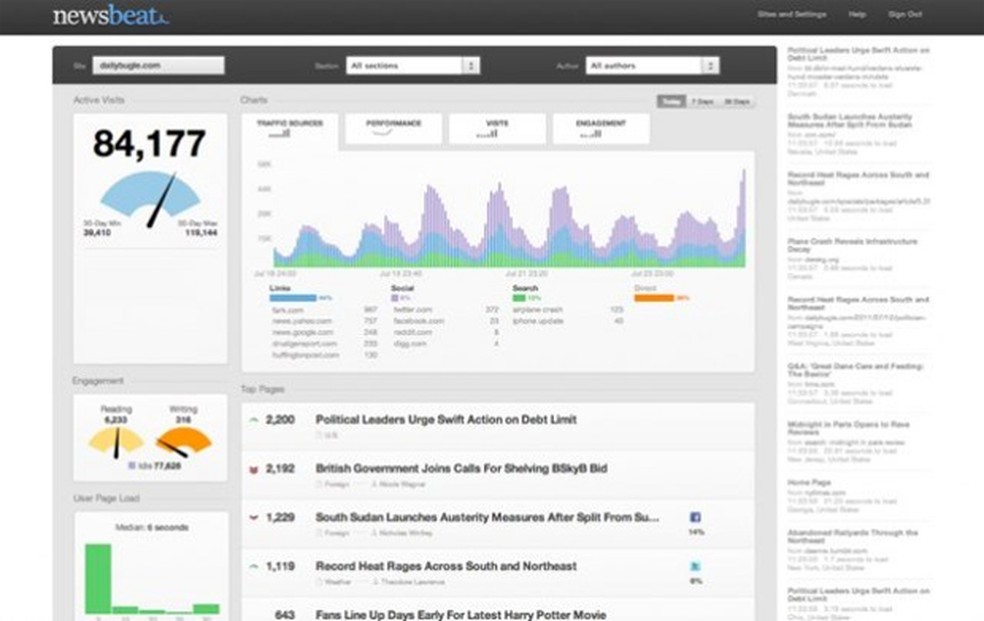The height and width of the screenshot is (621, 984).
Task: Click the down-trend arrow next to 1,229
Action: pyautogui.click(x=254, y=518)
